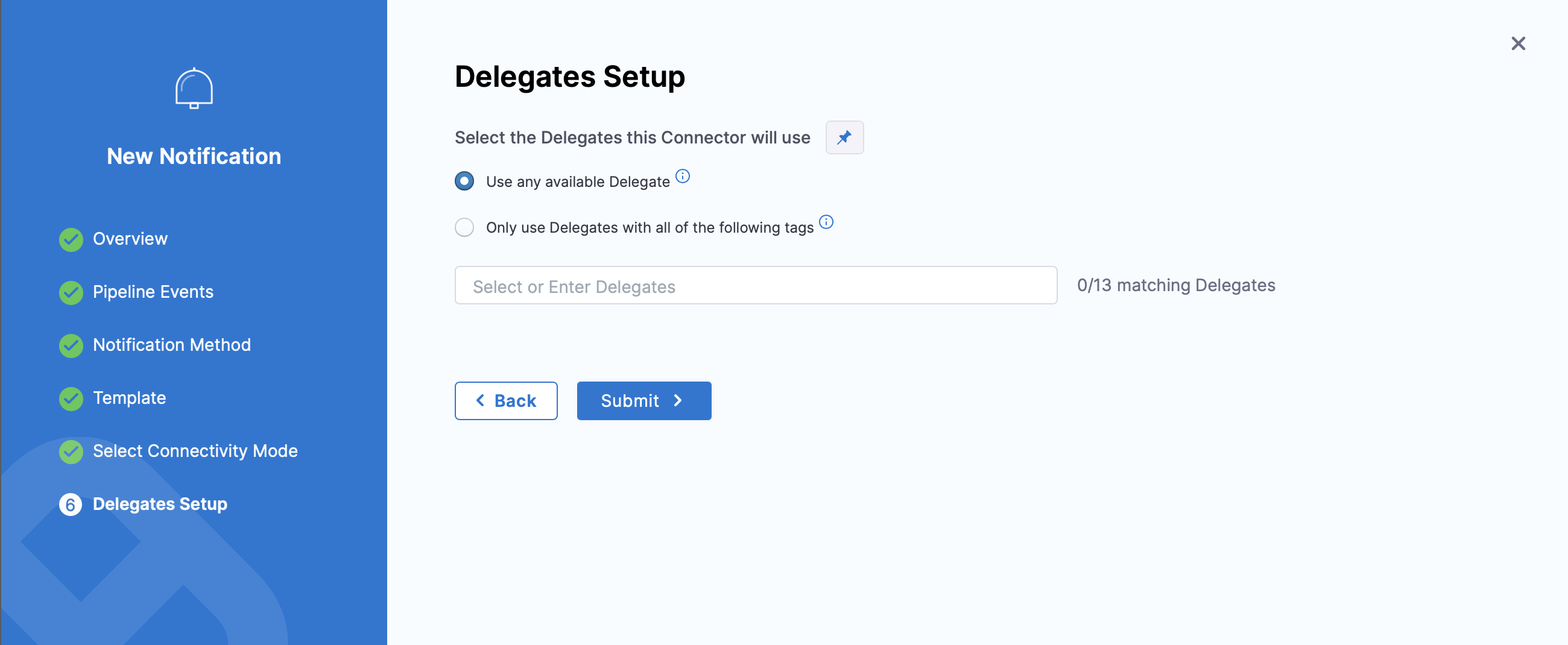The width and height of the screenshot is (1568, 645).
Task: Jump to Select Connectivity Mode step
Action: pos(195,451)
